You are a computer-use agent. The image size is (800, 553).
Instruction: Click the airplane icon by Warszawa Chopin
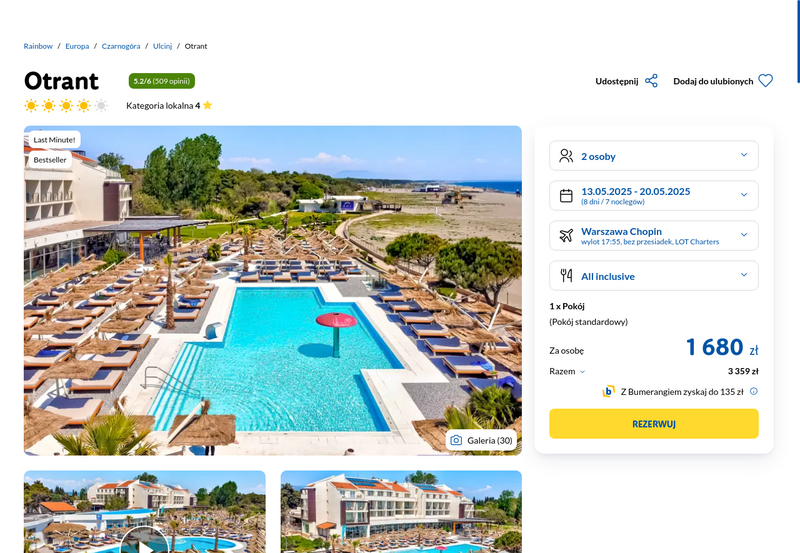[566, 236]
